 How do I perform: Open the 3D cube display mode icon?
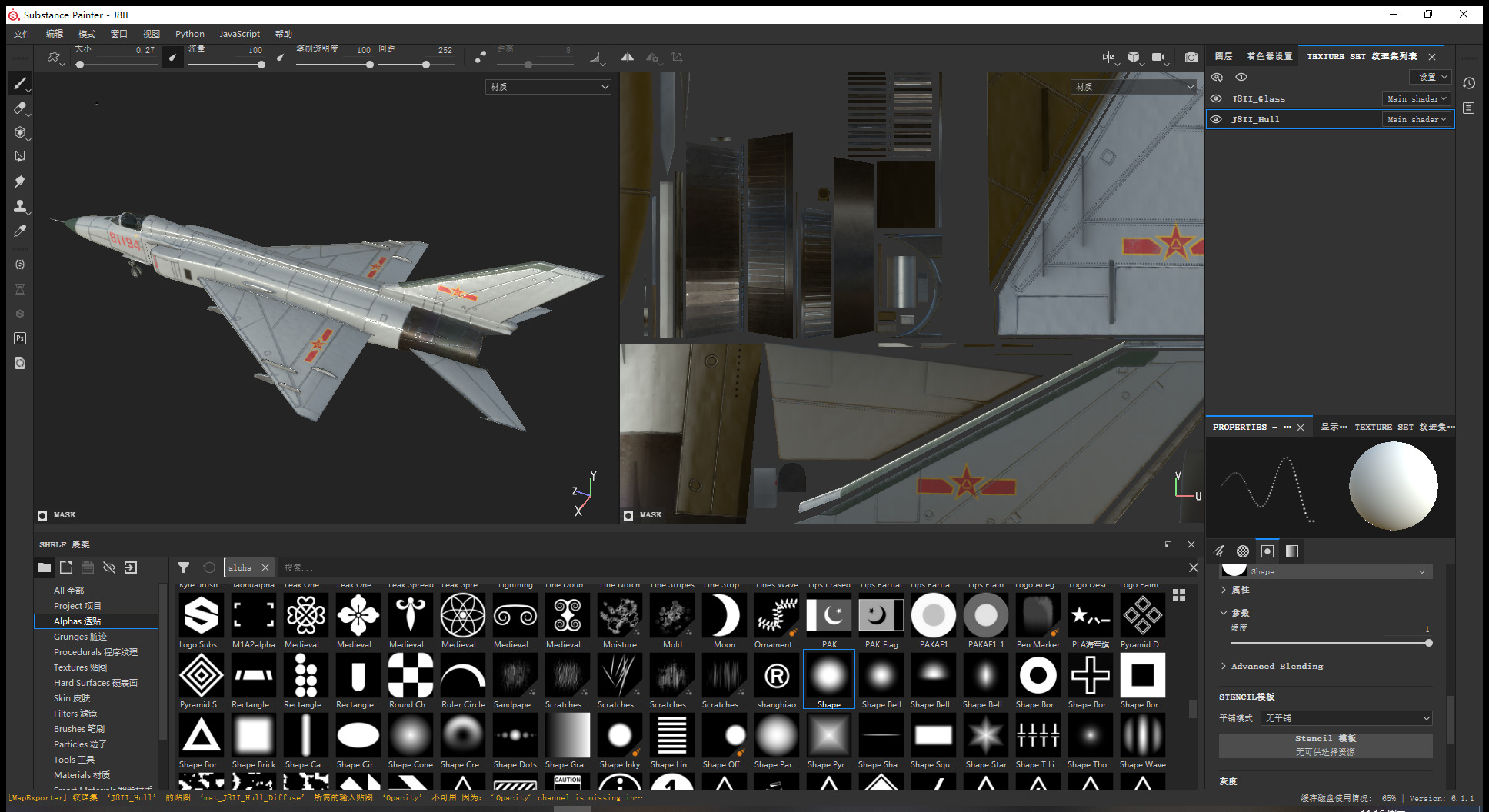(1134, 57)
